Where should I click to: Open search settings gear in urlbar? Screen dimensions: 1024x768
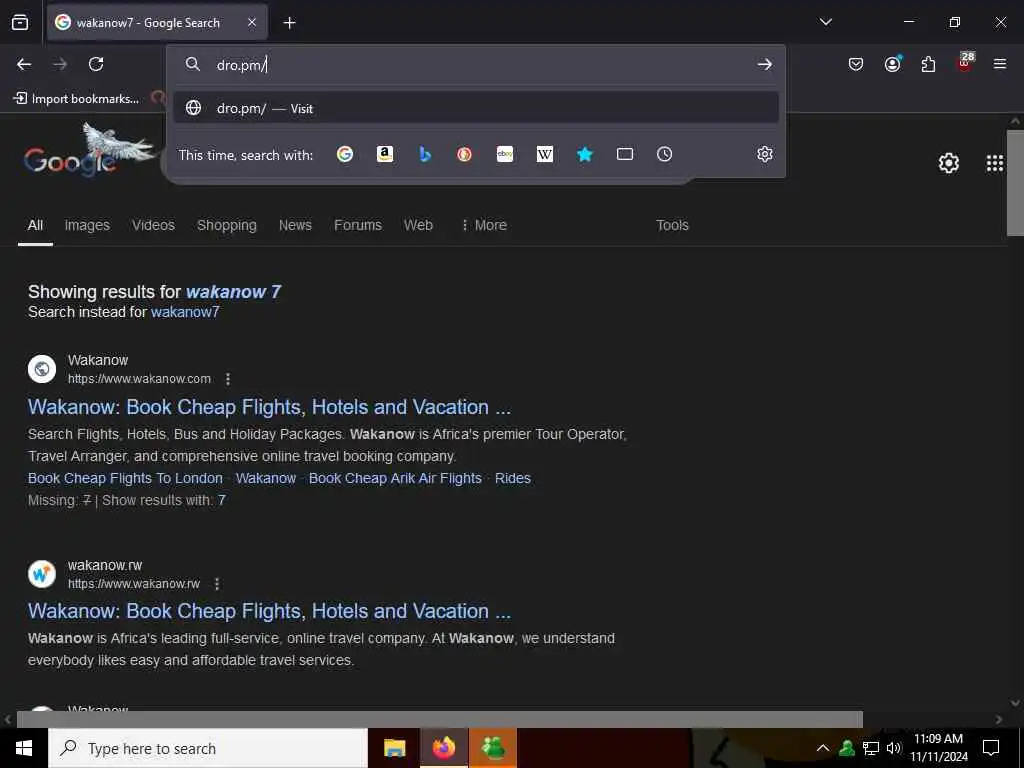pyautogui.click(x=765, y=154)
